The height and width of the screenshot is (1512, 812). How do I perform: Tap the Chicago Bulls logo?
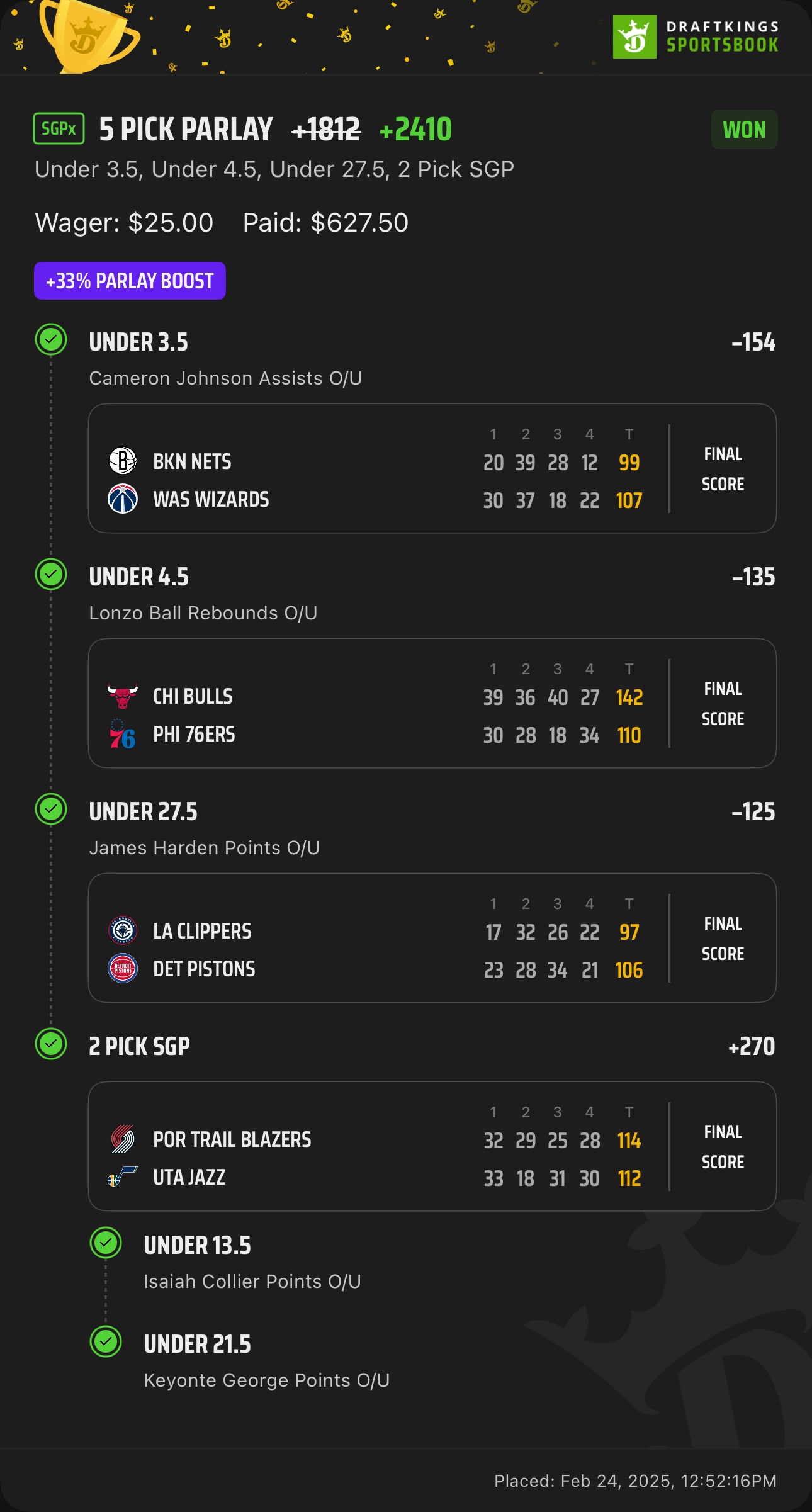(123, 696)
